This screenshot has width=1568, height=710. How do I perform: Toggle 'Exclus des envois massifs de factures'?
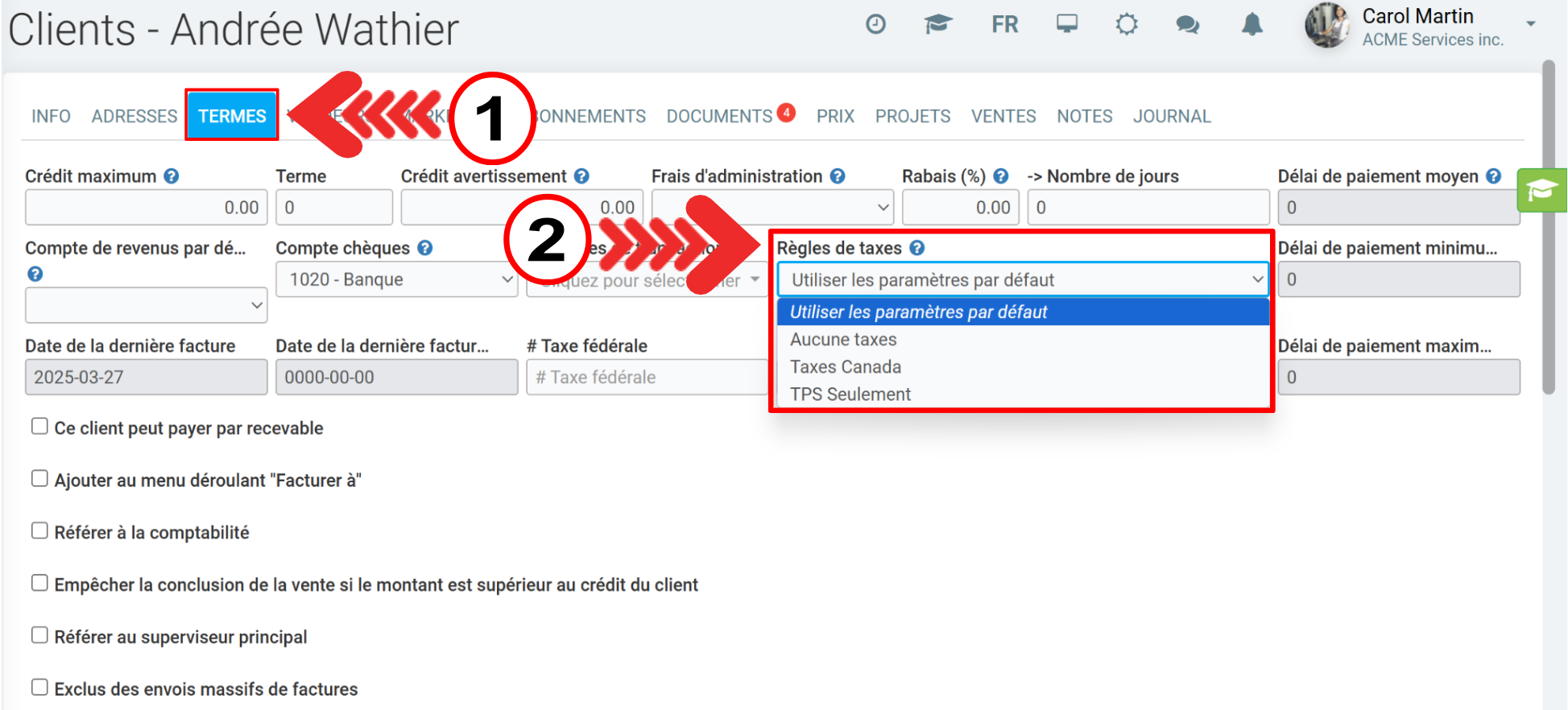point(39,687)
